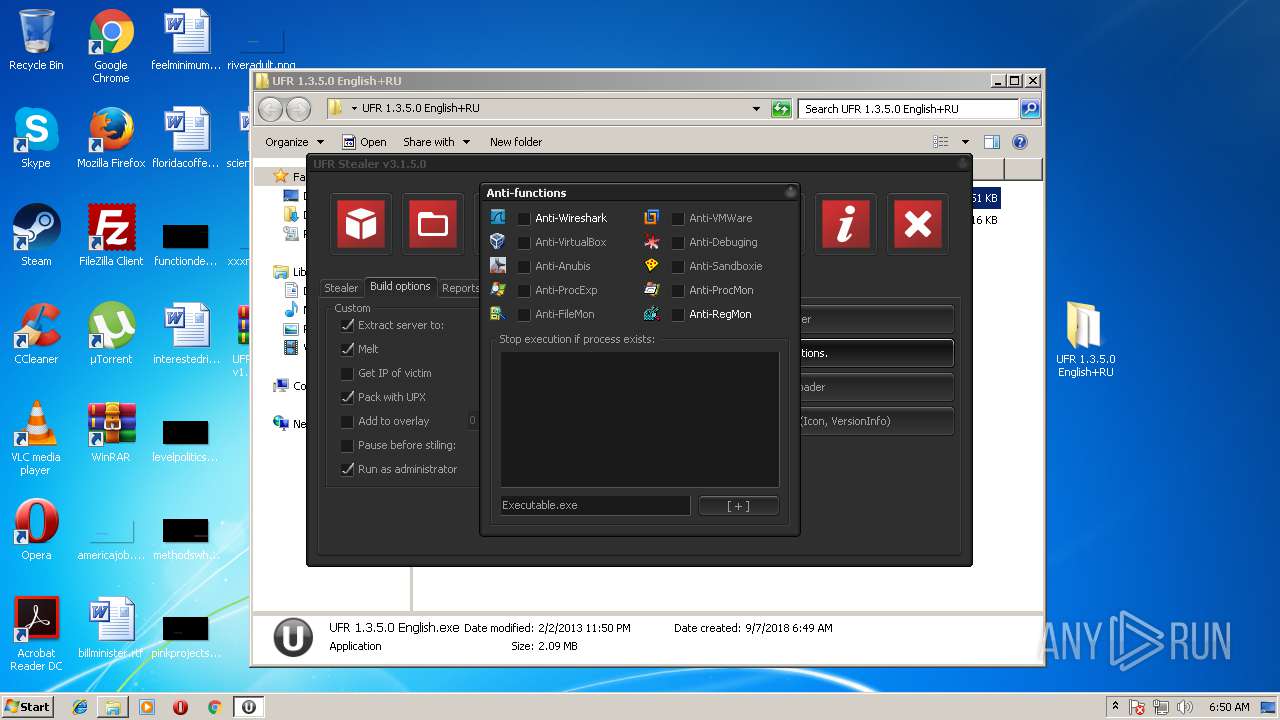Open Skype desktop shortcut
1280x720 pixels.
(x=36, y=139)
